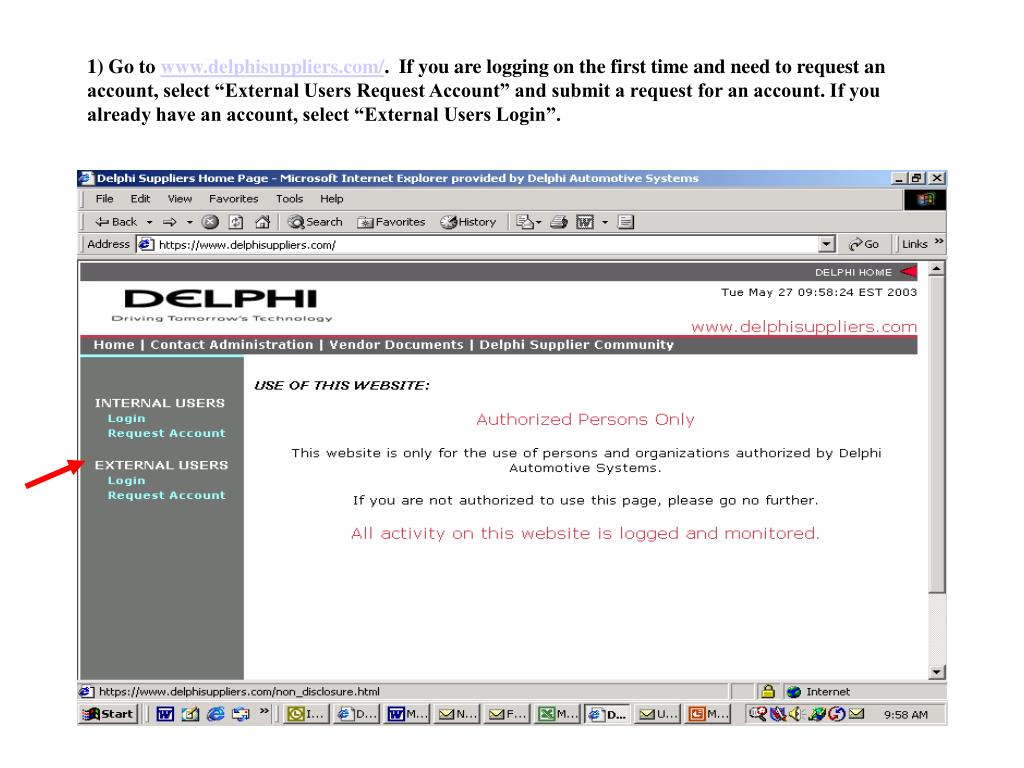The width and height of the screenshot is (1024, 768).
Task: Click the Internet zone globe icon
Action: [x=793, y=692]
